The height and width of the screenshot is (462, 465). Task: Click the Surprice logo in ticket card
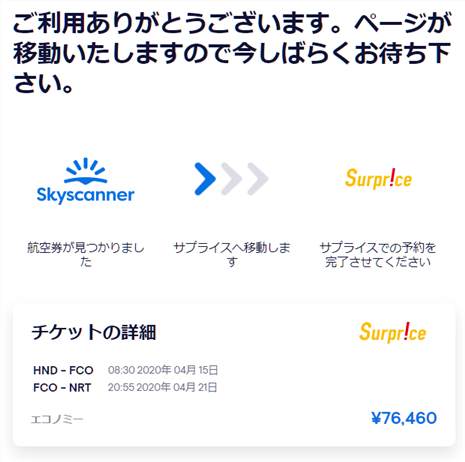pos(393,332)
